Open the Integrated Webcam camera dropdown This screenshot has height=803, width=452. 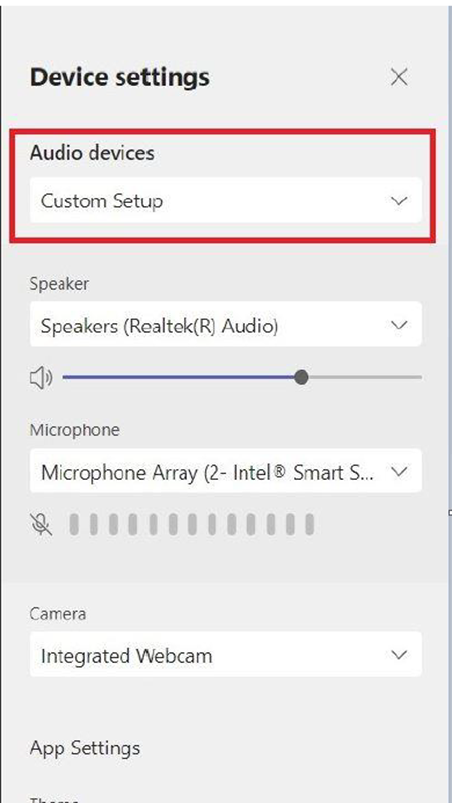226,654
